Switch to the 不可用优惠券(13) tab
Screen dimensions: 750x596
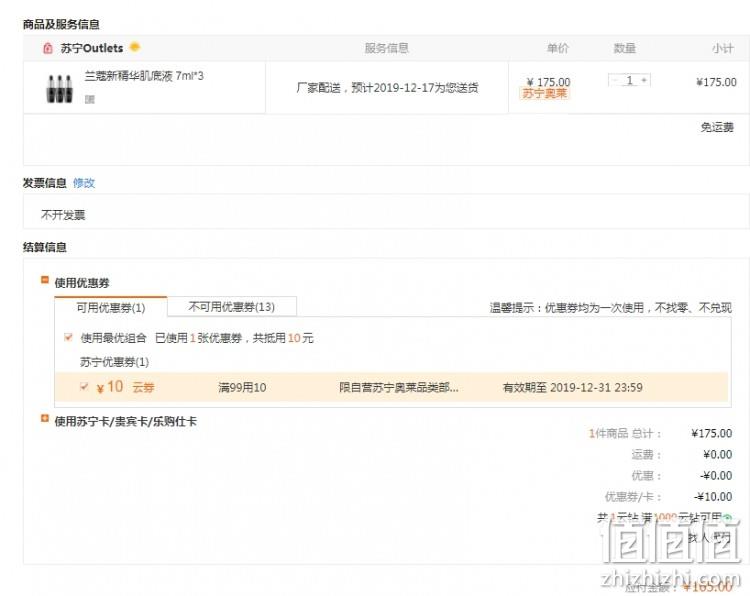(x=232, y=307)
